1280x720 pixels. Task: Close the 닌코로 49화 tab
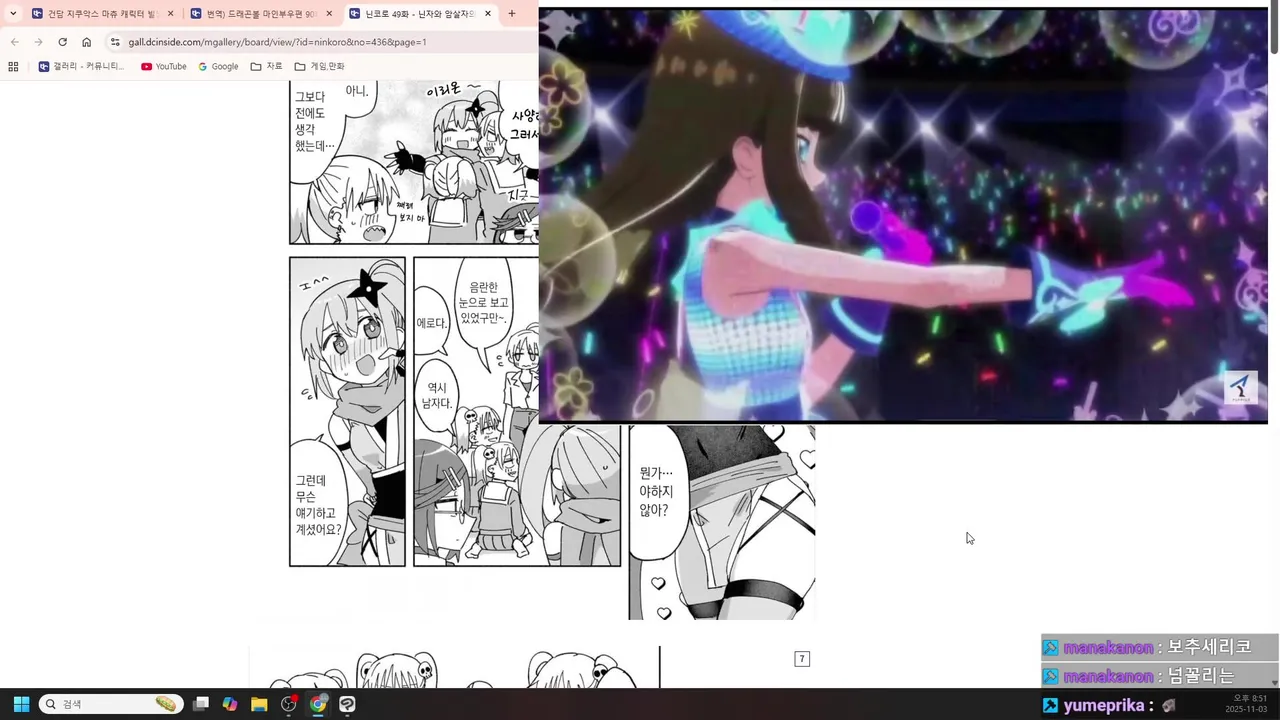tap(487, 14)
